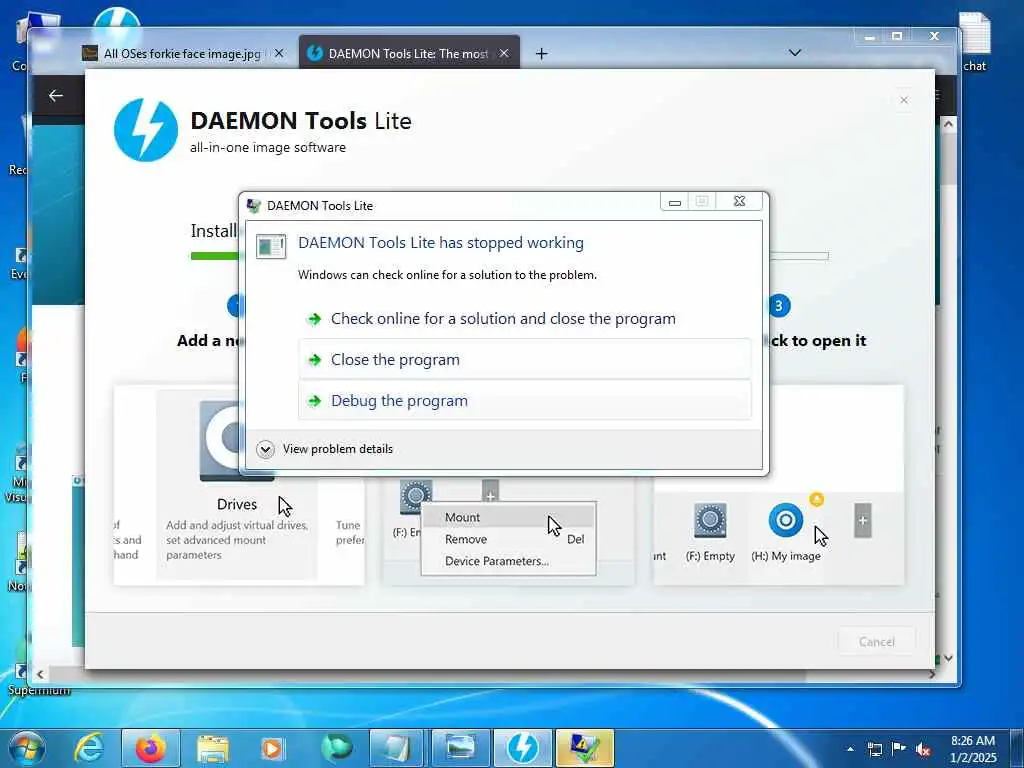Open the tab list dropdown chevron

(795, 52)
